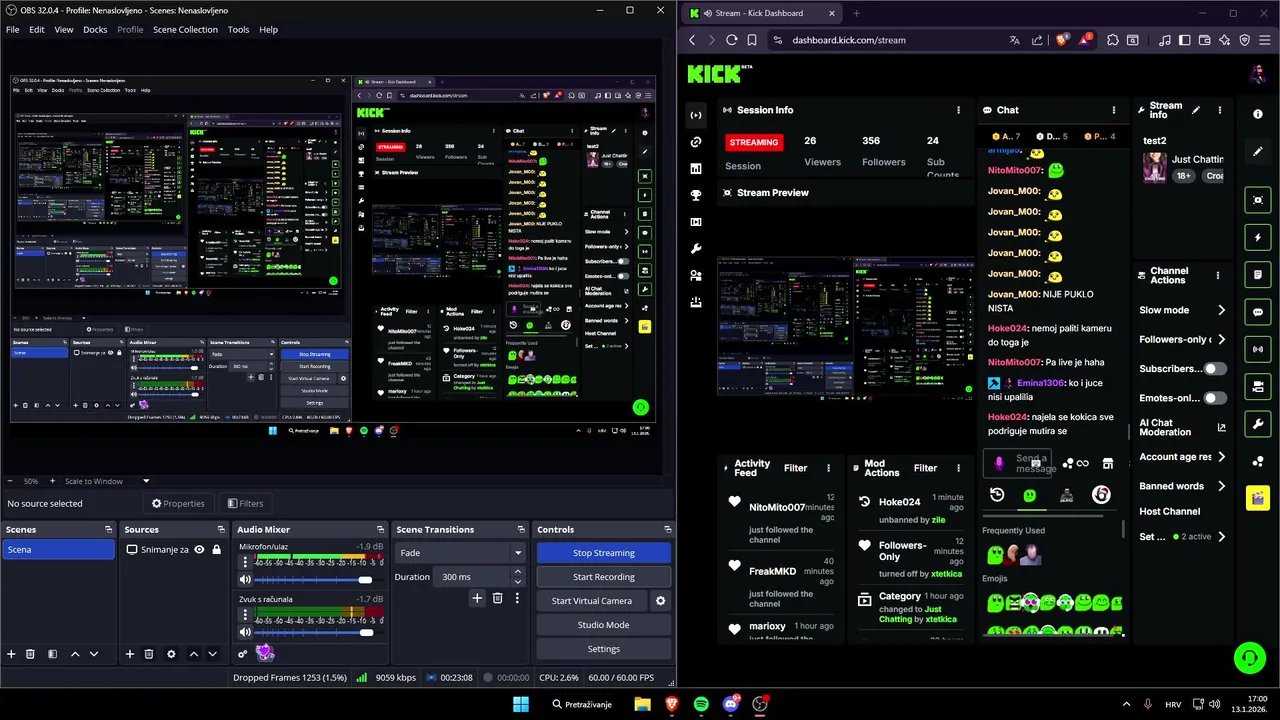Expand Slow mode settings

(x=1221, y=310)
